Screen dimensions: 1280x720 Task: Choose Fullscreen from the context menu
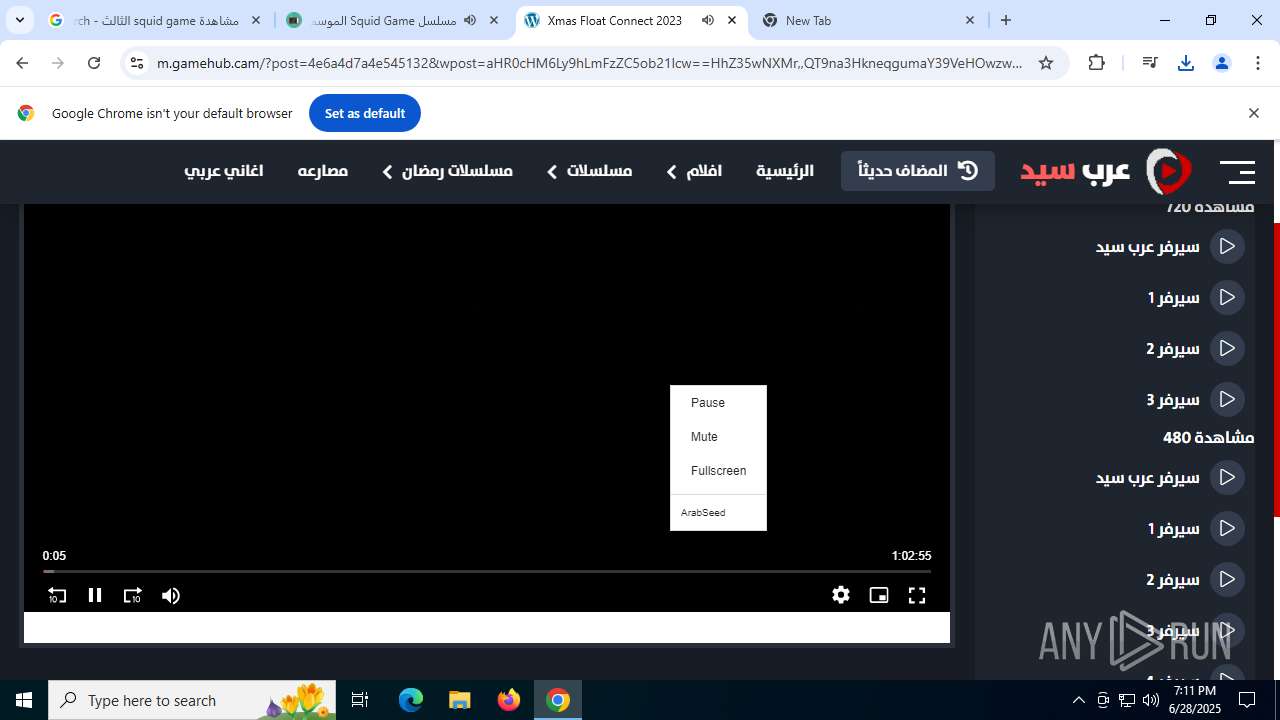point(718,470)
